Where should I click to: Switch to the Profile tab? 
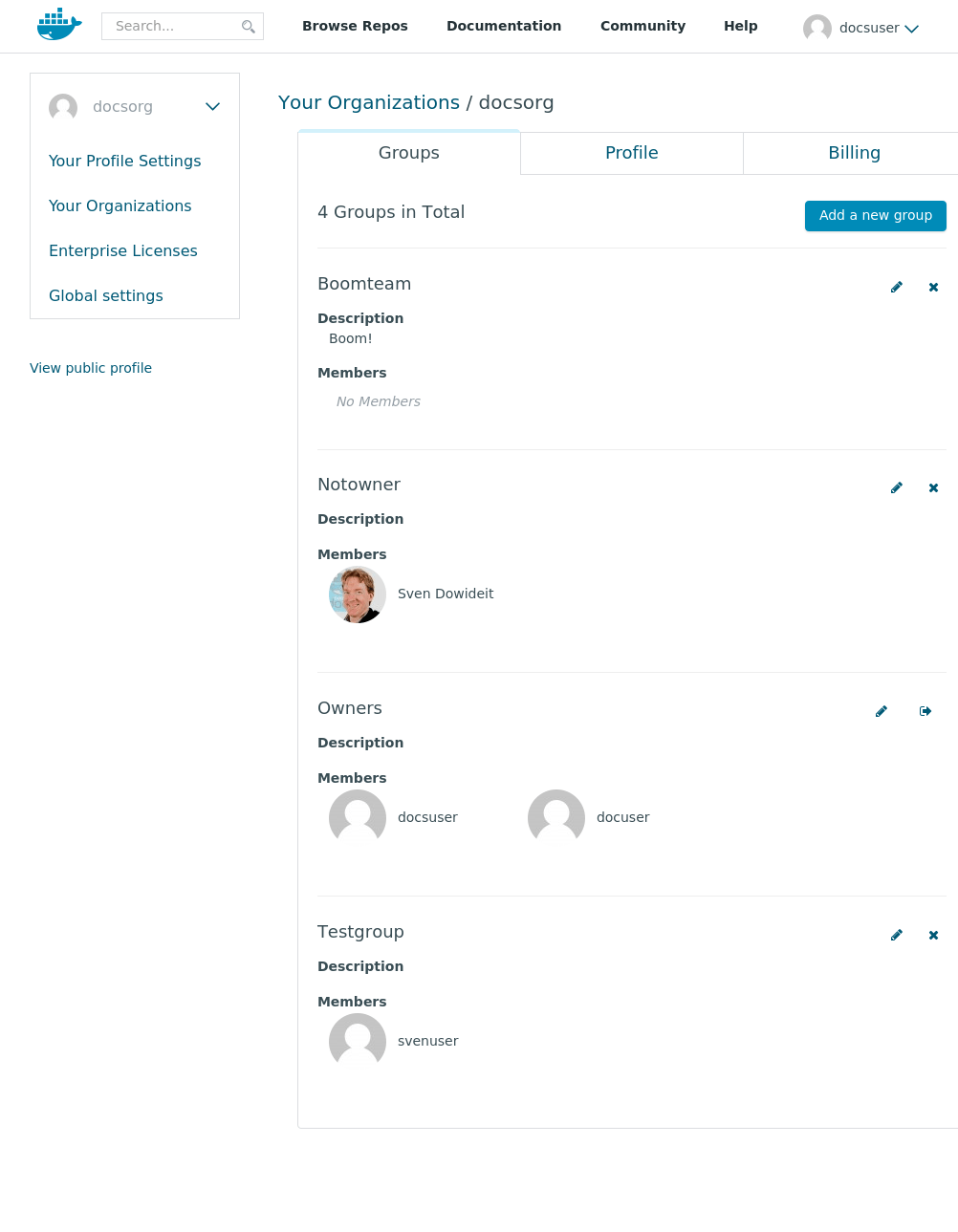point(632,153)
